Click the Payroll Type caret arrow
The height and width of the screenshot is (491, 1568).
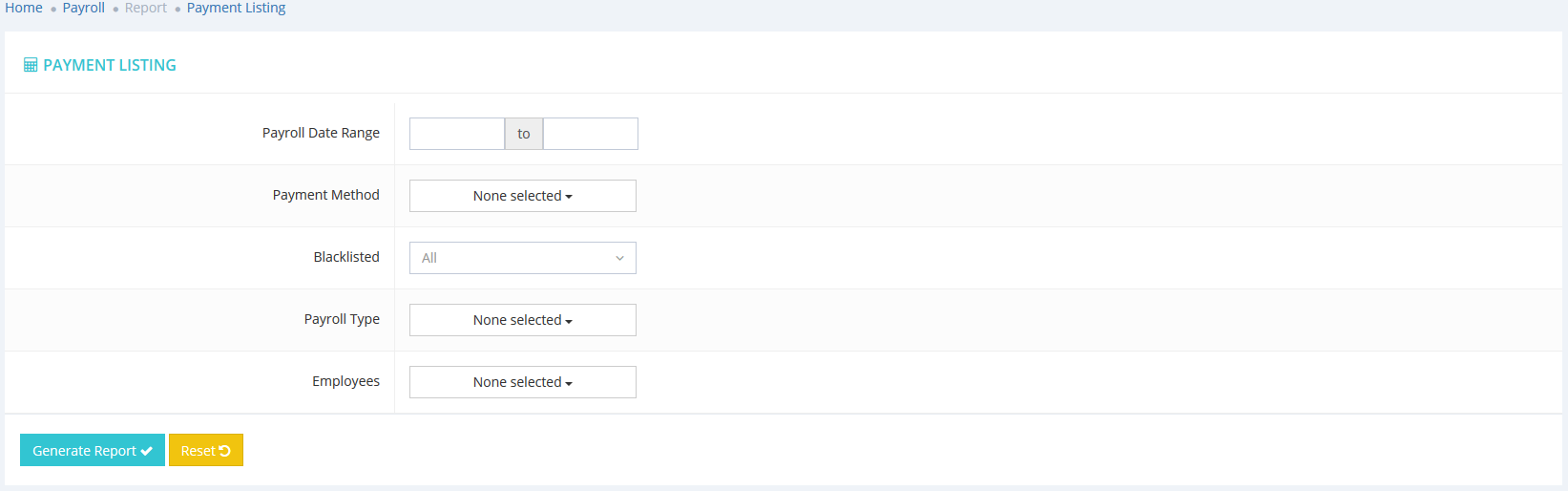click(x=569, y=321)
